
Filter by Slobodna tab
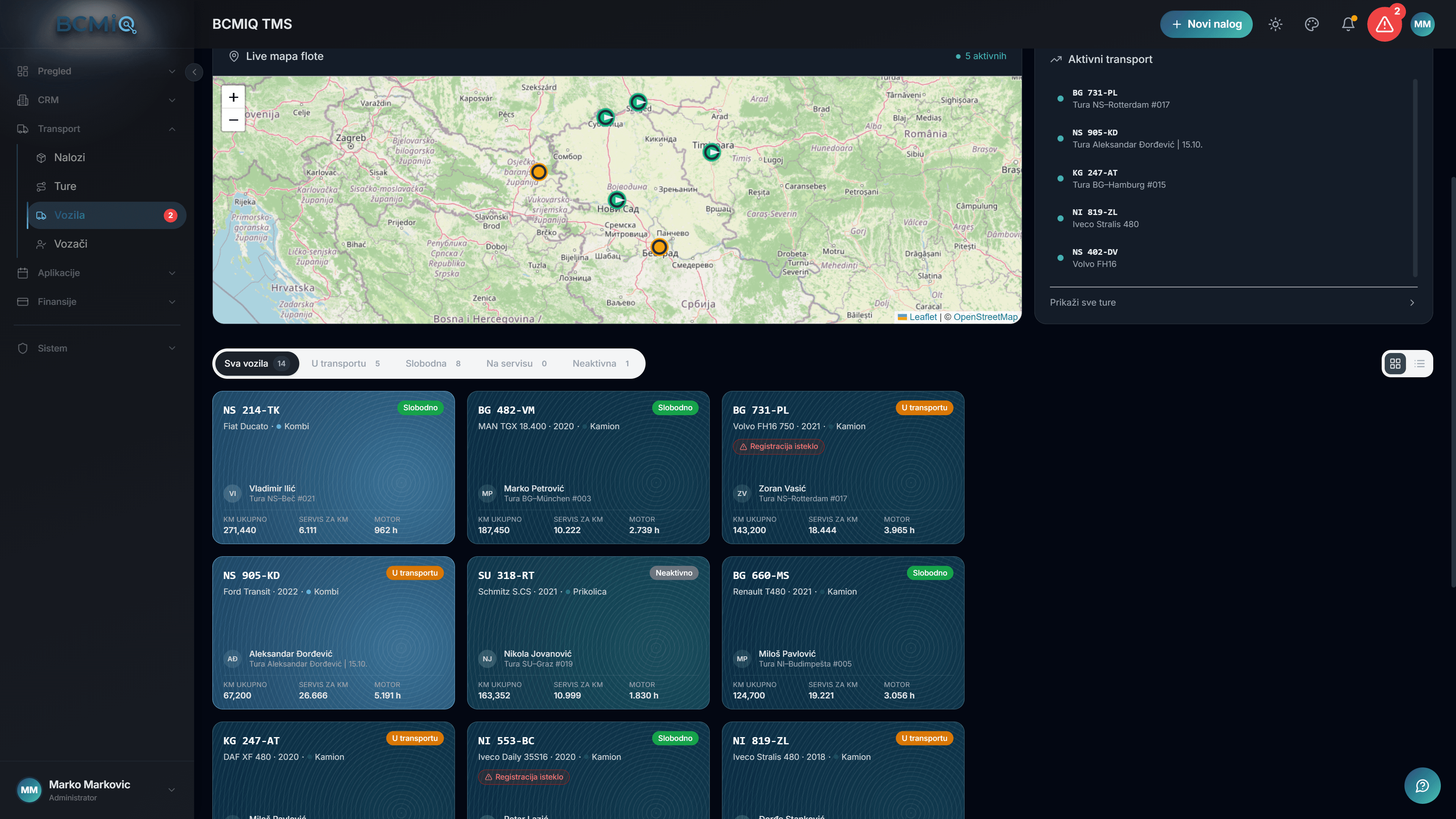click(x=433, y=364)
